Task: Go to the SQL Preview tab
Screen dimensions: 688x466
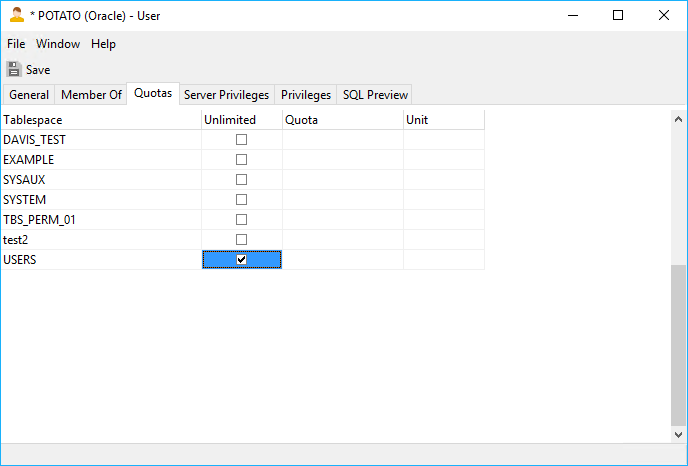Action: coord(375,95)
